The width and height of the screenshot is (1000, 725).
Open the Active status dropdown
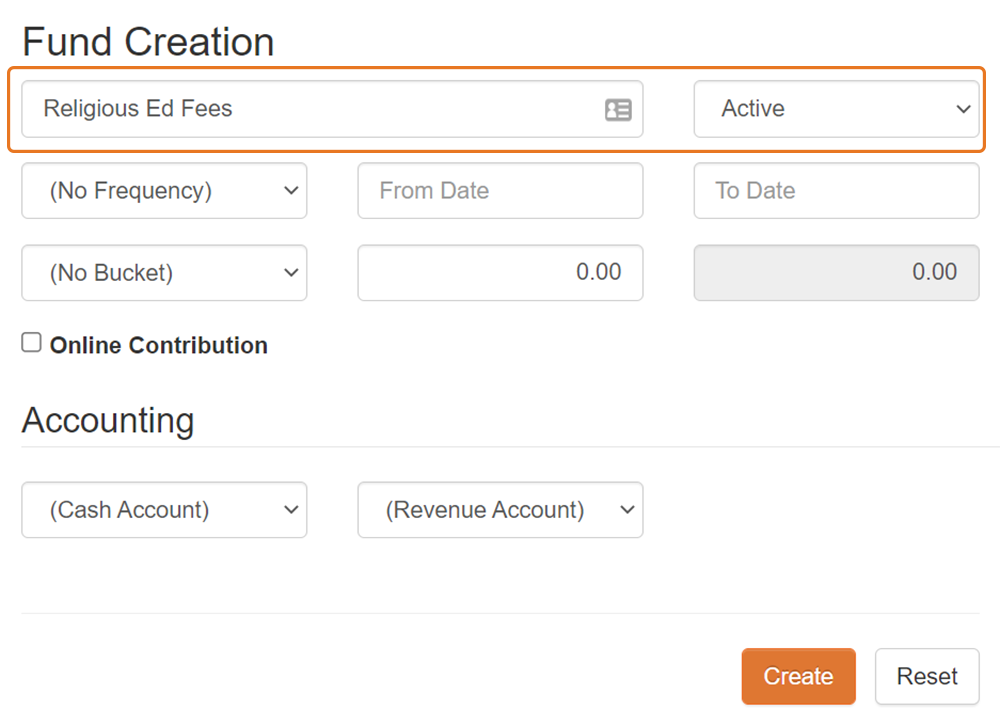click(x=836, y=109)
